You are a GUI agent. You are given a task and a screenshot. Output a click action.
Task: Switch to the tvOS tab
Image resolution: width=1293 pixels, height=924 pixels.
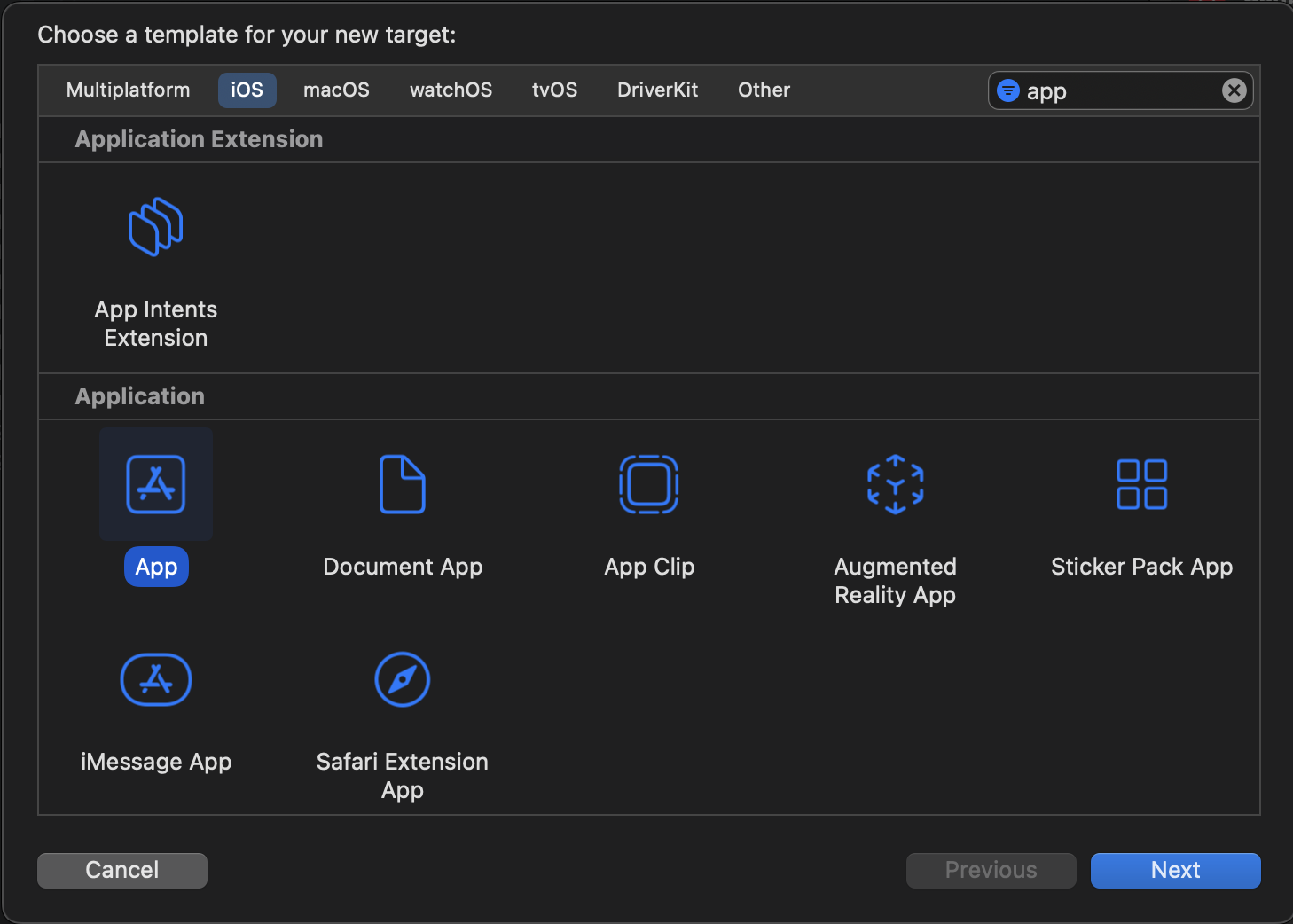pyautogui.click(x=555, y=90)
